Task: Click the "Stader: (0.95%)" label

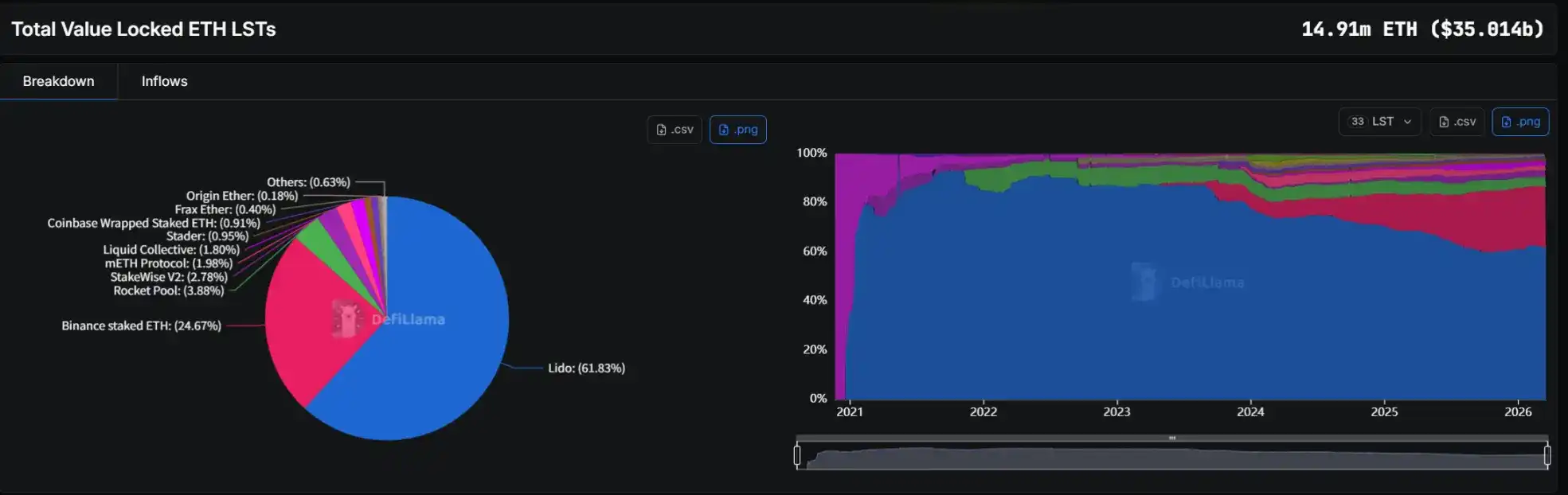Action: [x=207, y=236]
